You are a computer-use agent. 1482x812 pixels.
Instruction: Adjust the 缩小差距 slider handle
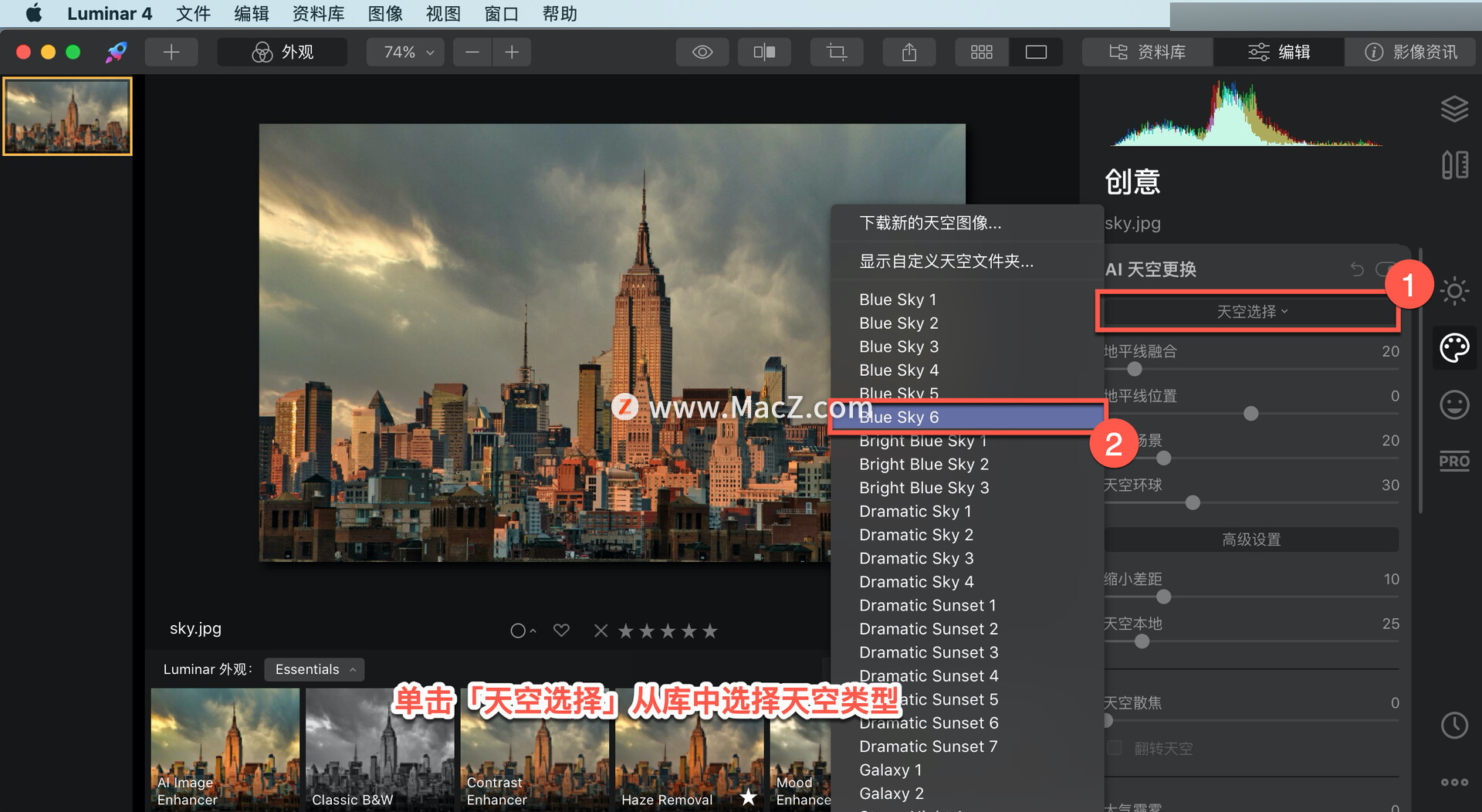(1164, 597)
